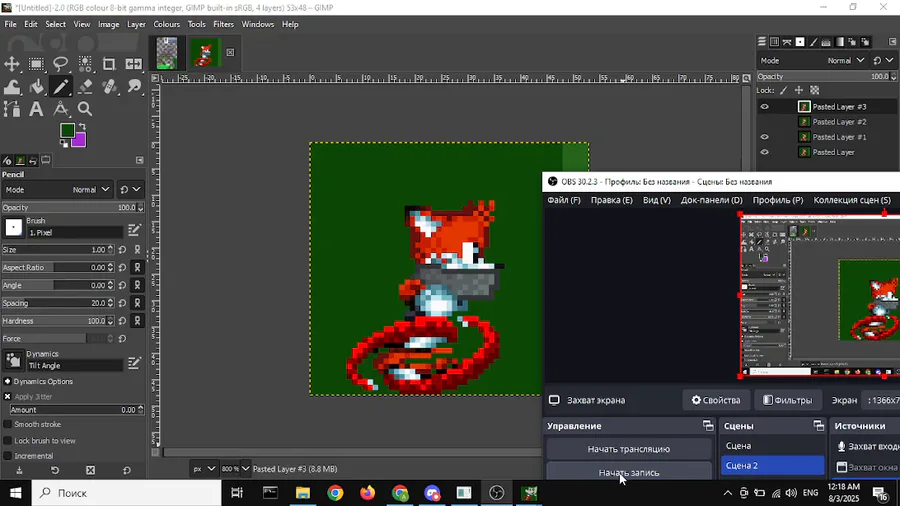Save tool preset icon
Viewport: 900px width, 506px height.
click(19, 470)
